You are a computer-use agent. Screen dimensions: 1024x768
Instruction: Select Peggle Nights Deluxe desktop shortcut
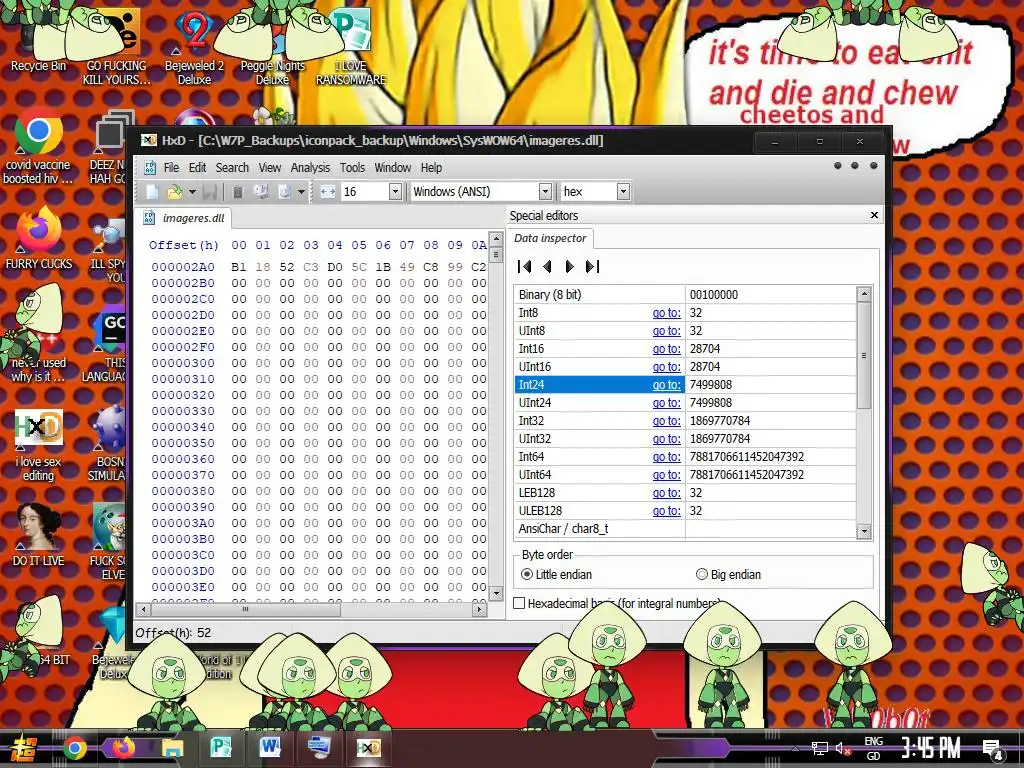click(x=272, y=49)
